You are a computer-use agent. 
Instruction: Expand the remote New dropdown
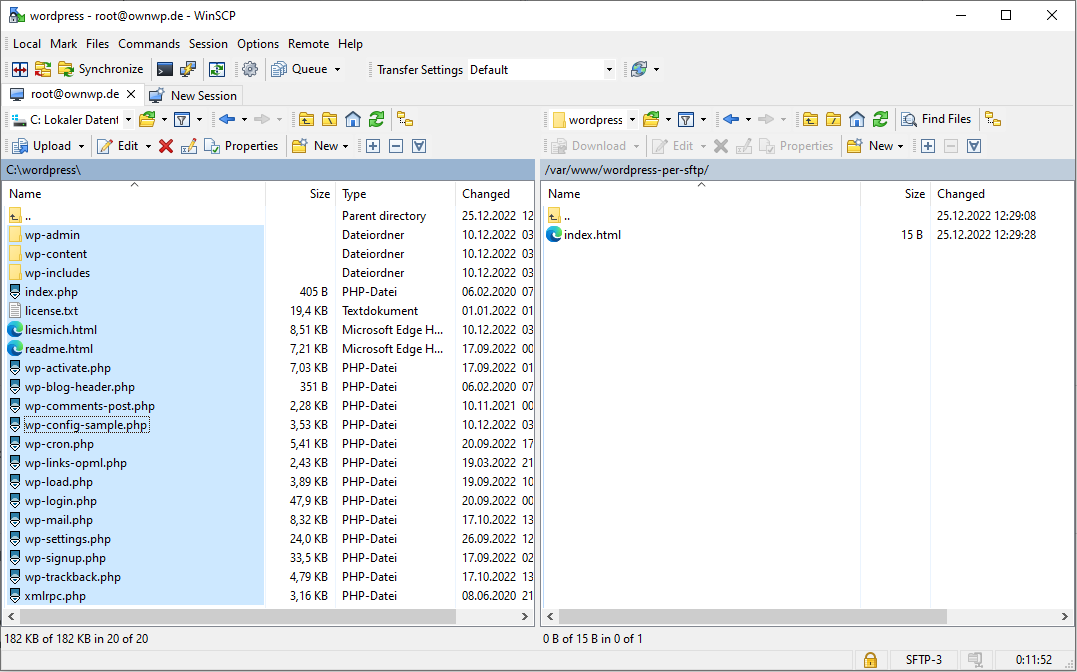[x=900, y=146]
